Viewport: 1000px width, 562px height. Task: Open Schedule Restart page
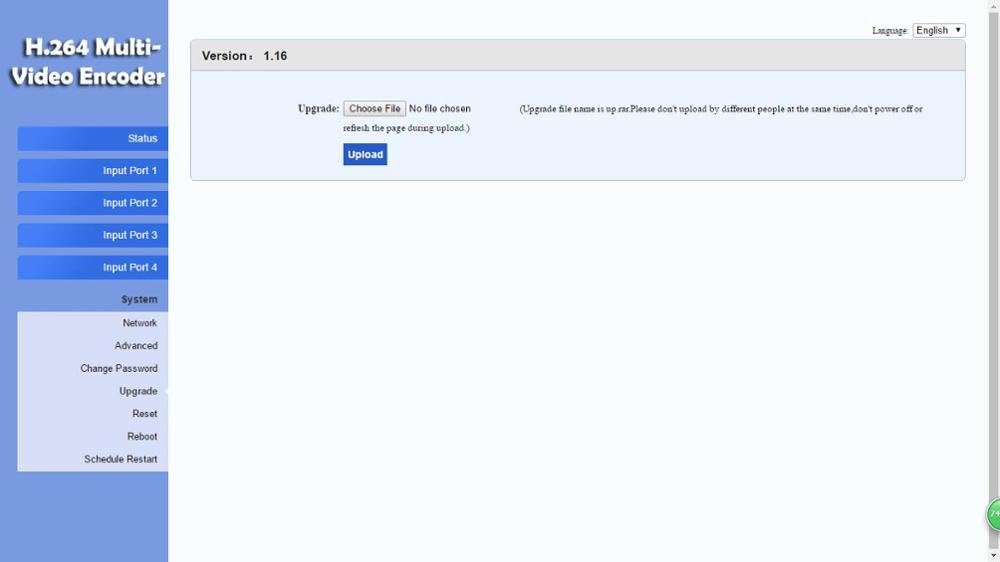pos(121,459)
